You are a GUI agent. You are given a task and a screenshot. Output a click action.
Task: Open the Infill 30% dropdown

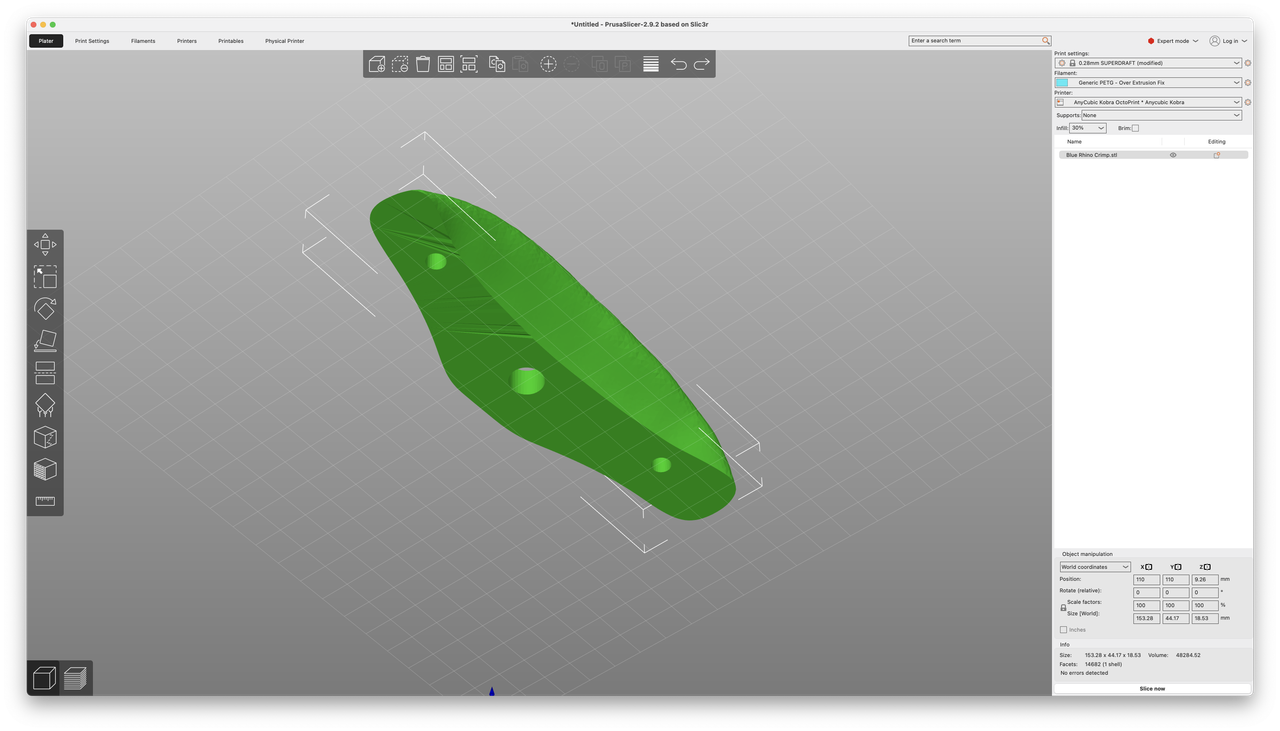(x=1088, y=128)
